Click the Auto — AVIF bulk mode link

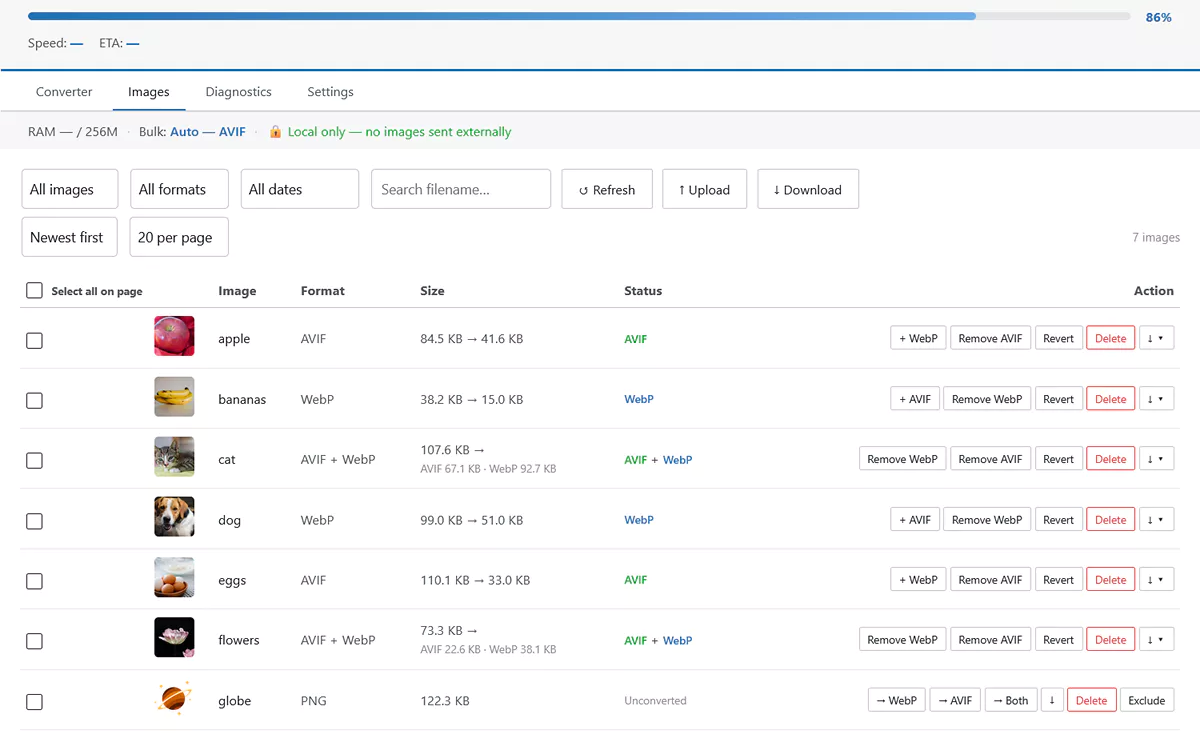tap(208, 131)
